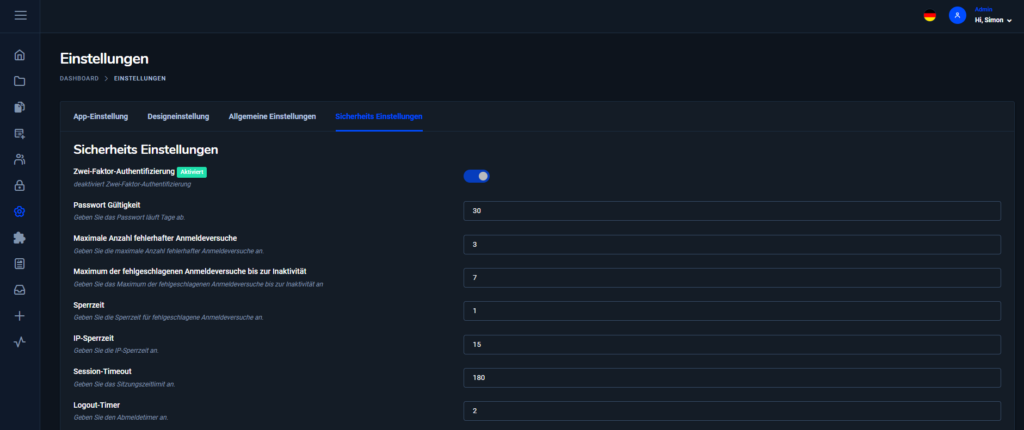The image size is (1024, 430).
Task: Click the DASHBOARD breadcrumb link
Action: tap(79, 78)
